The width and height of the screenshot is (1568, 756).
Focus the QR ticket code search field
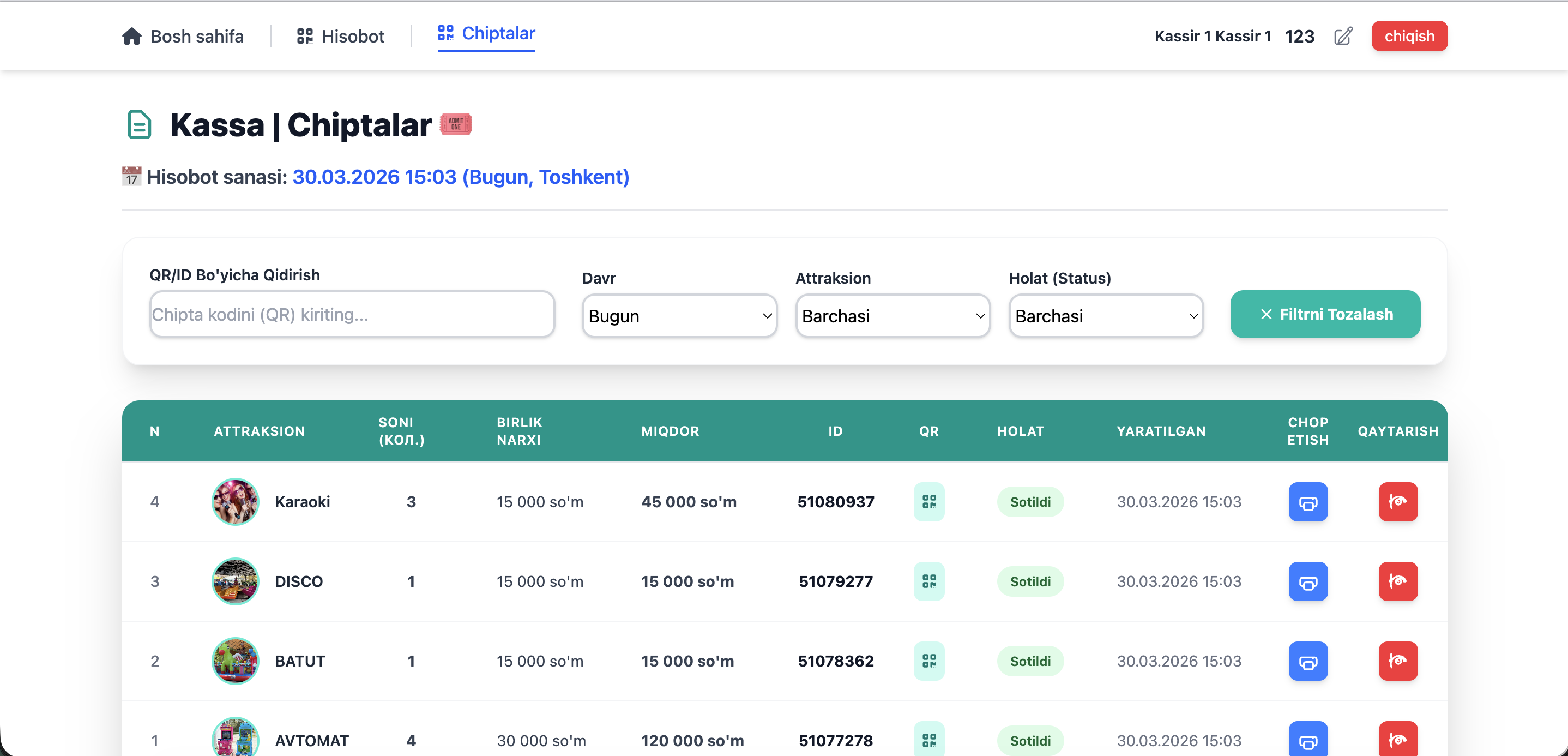351,314
